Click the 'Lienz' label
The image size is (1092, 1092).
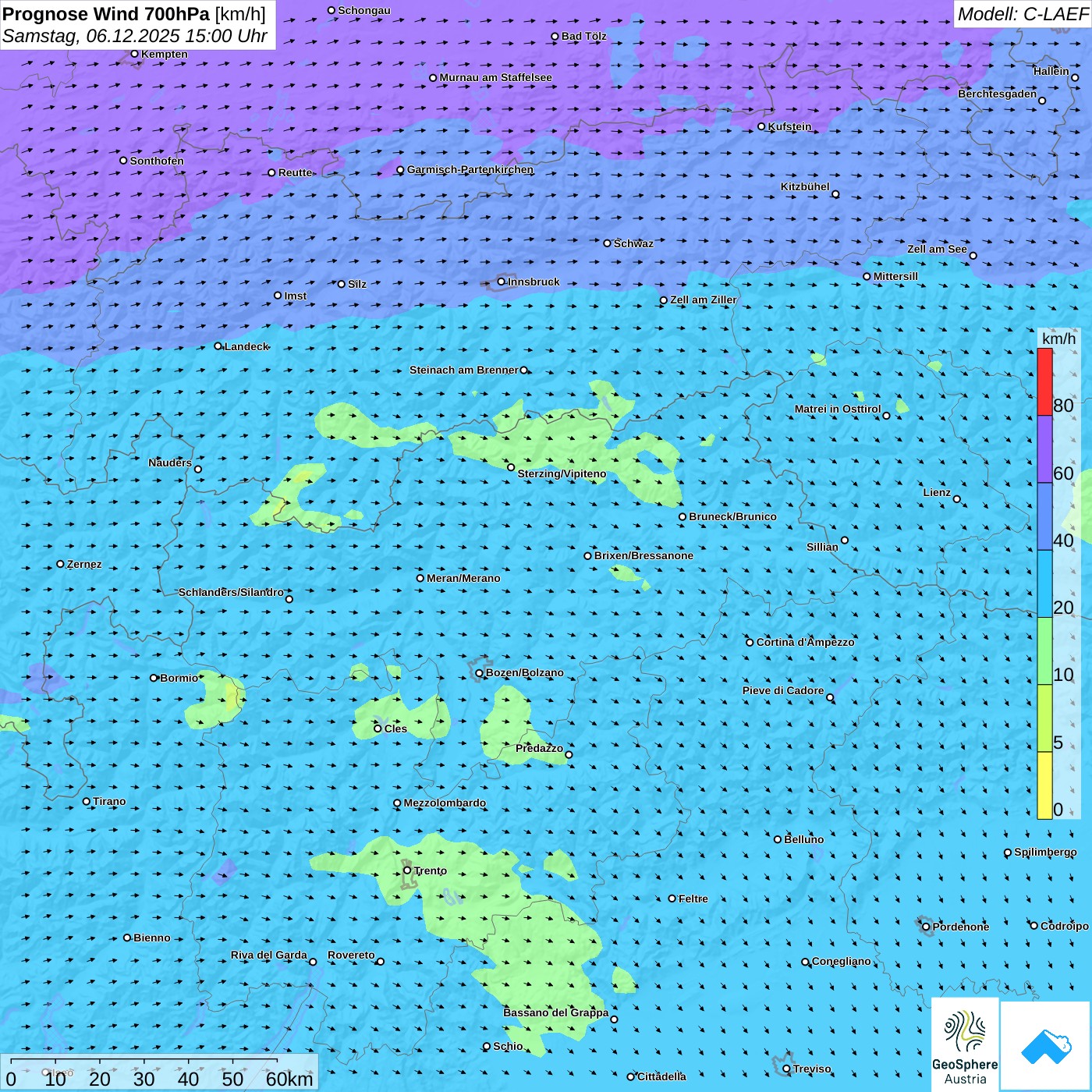tap(937, 492)
